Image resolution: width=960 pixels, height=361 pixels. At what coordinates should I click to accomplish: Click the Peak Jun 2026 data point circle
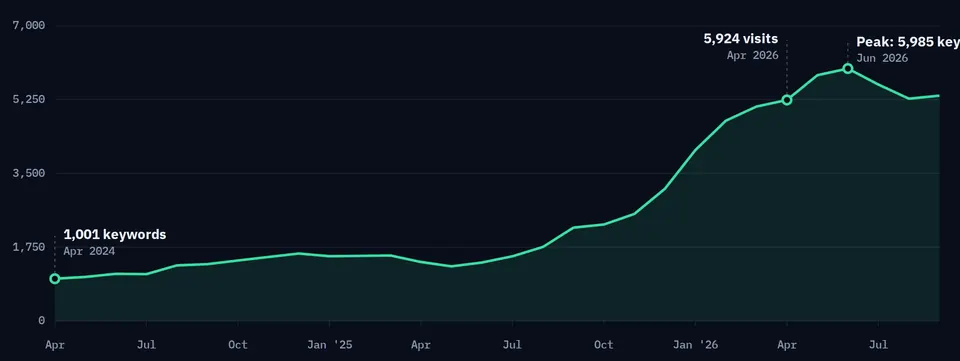[848, 69]
